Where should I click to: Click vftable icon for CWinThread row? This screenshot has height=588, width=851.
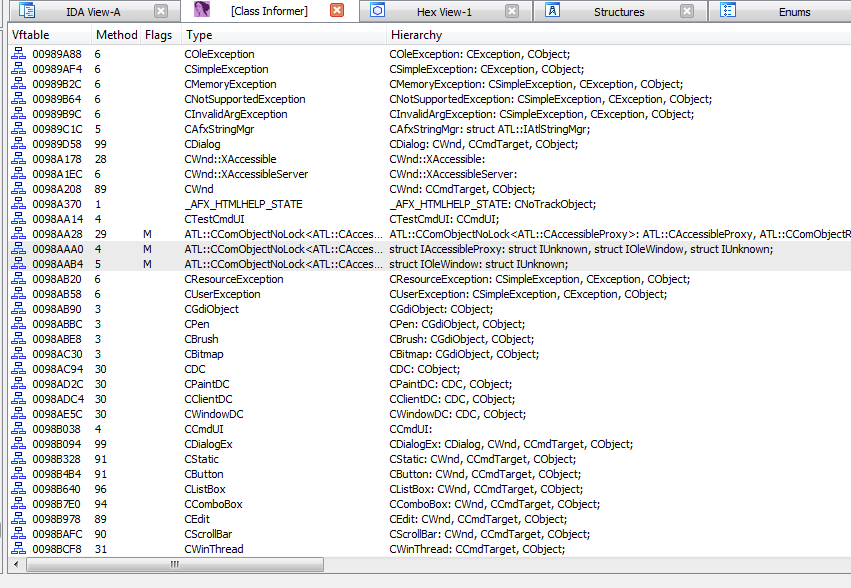[x=18, y=549]
